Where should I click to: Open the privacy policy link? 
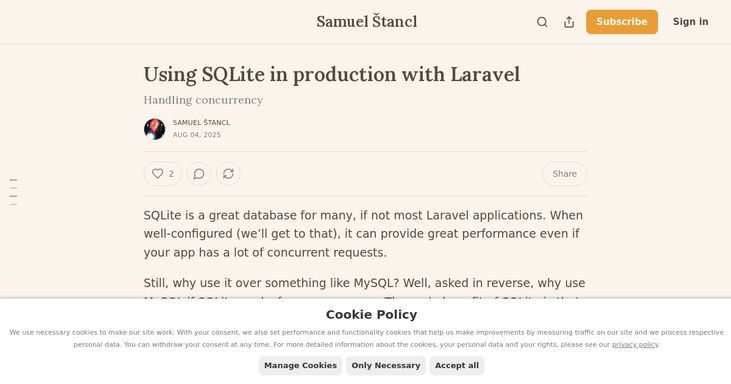point(635,344)
